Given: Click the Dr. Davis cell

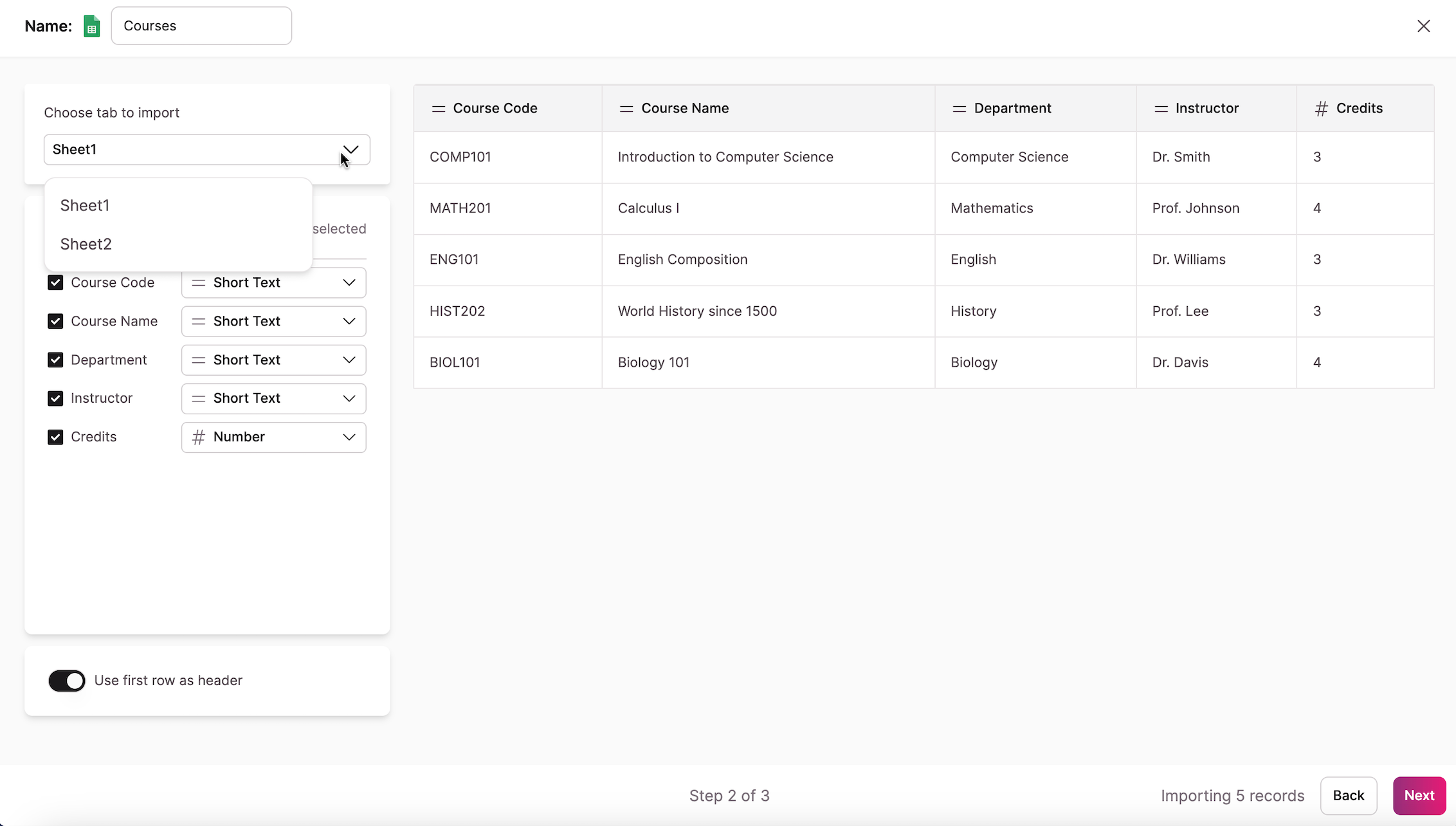Looking at the screenshot, I should [x=1216, y=363].
